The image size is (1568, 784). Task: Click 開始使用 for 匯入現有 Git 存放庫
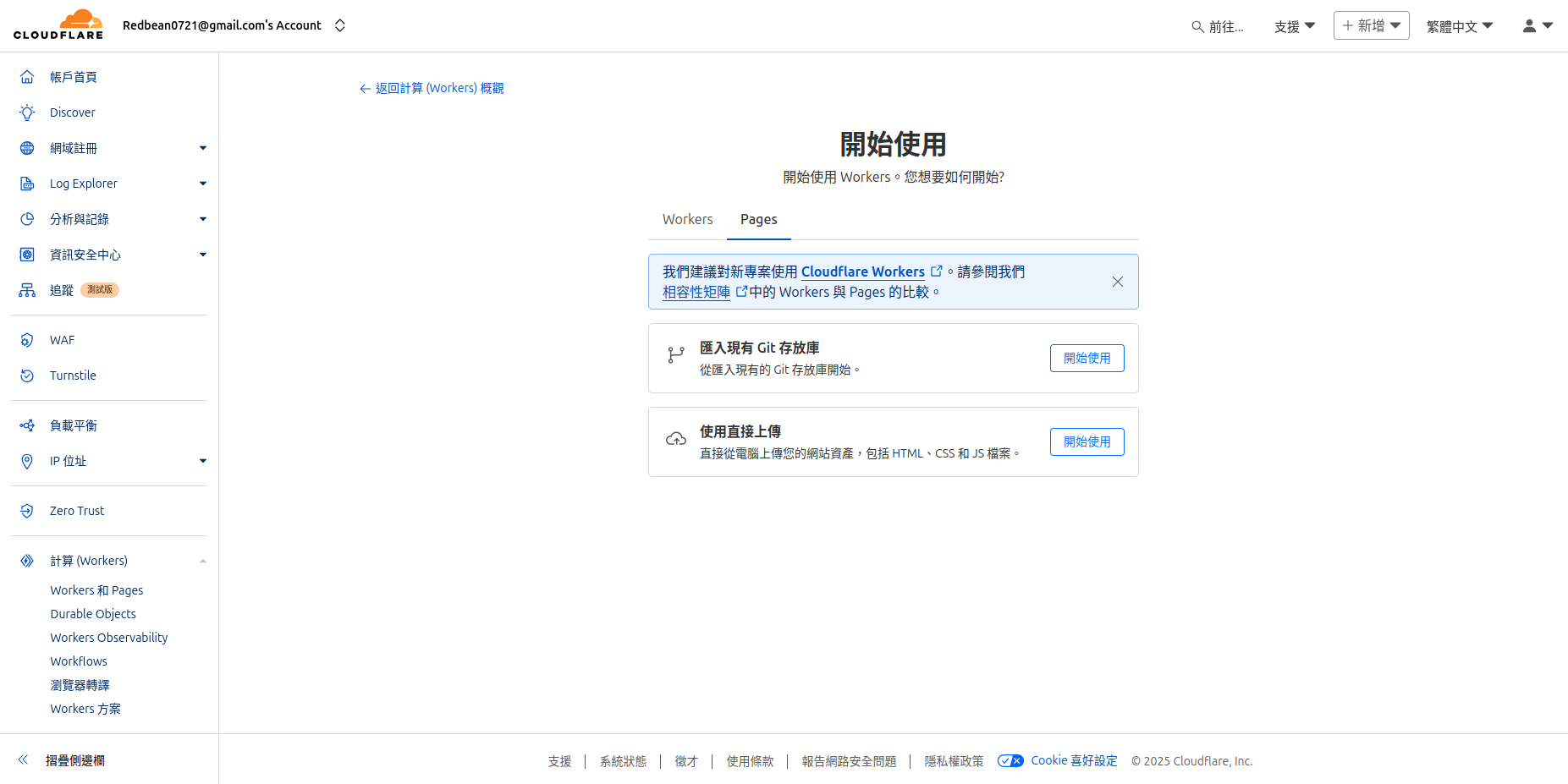pyautogui.click(x=1087, y=358)
